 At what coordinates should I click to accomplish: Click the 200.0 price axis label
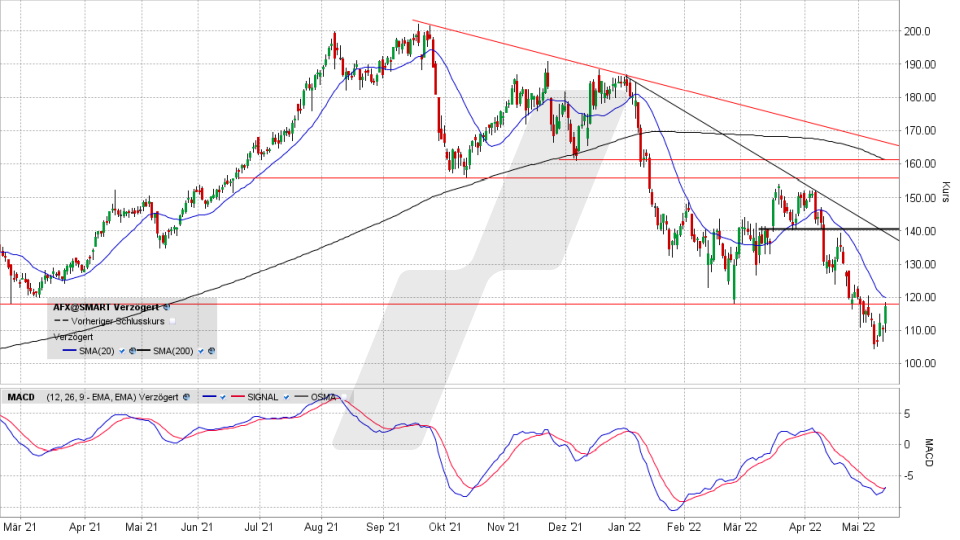[x=917, y=31]
